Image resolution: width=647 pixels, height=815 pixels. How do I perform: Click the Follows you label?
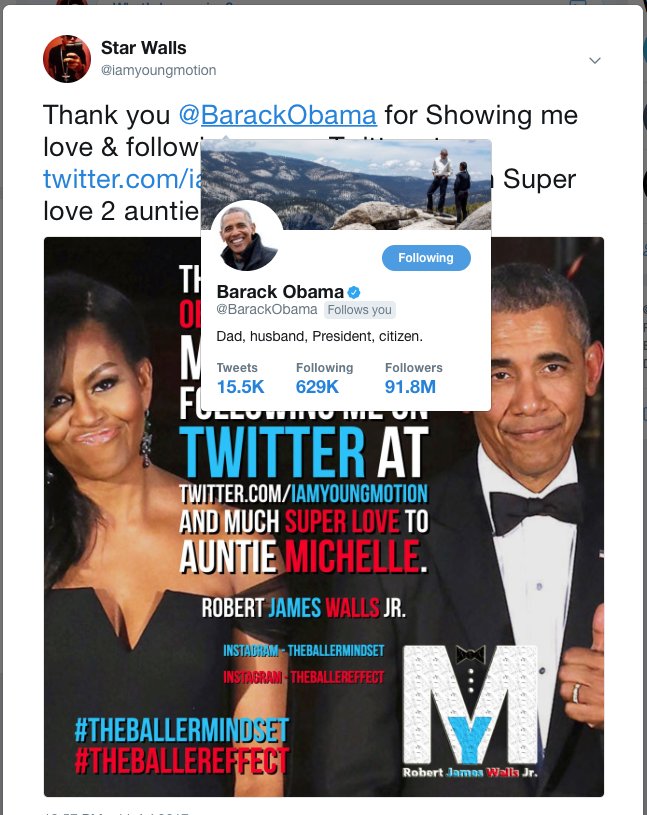[x=360, y=310]
